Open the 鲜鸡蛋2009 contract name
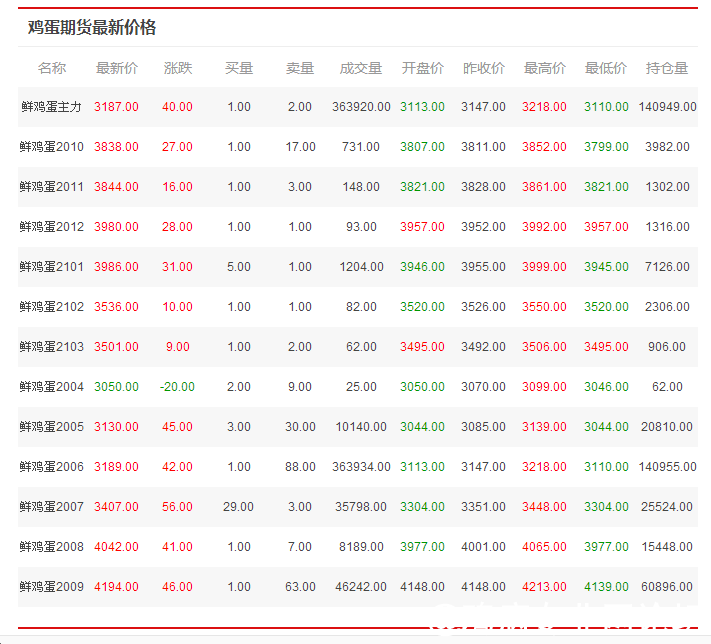The image size is (711, 644). pos(52,587)
